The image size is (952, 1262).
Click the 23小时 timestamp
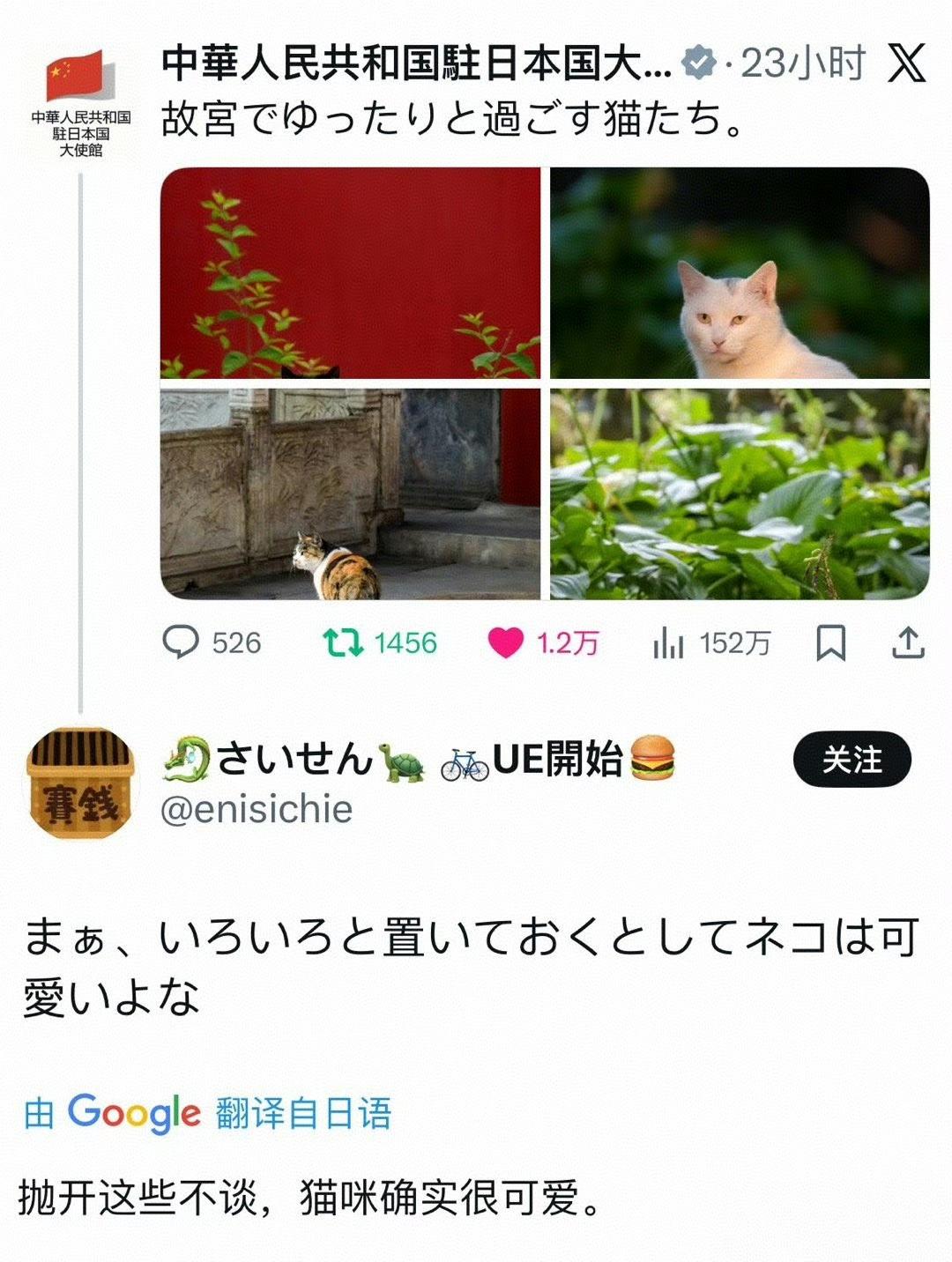802,63
